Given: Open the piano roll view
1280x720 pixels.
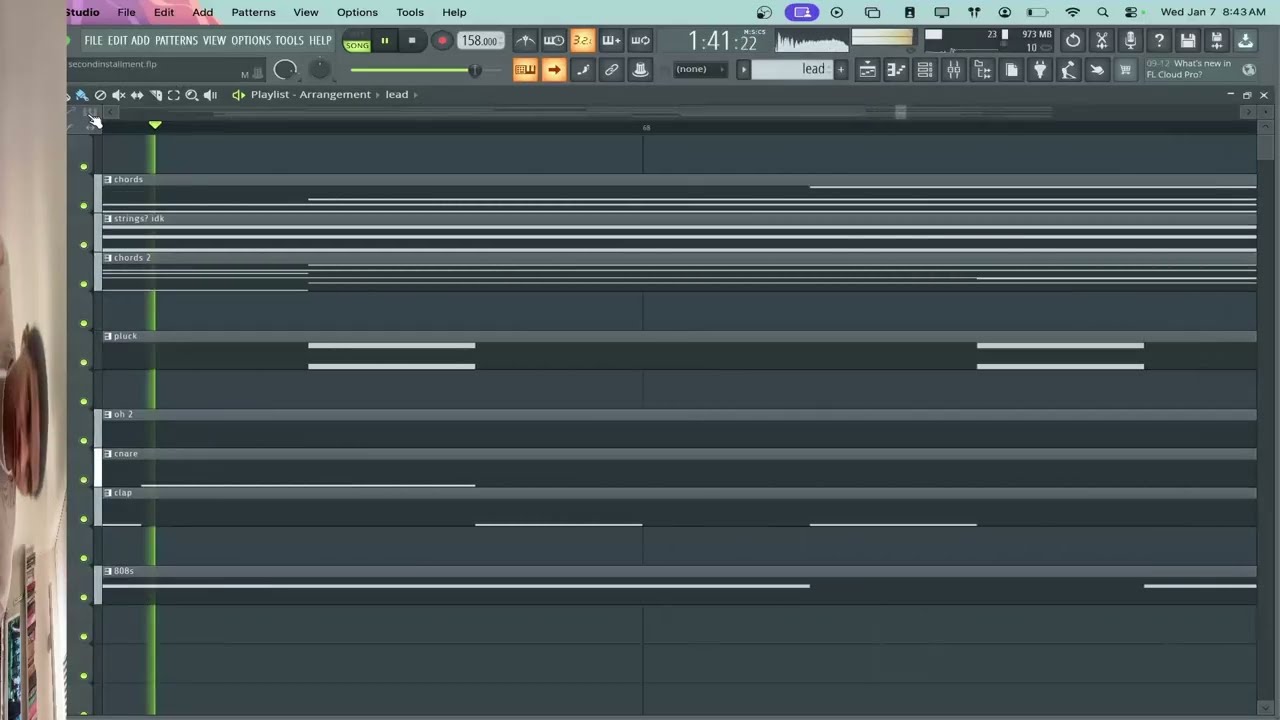Looking at the screenshot, I should pos(896,70).
